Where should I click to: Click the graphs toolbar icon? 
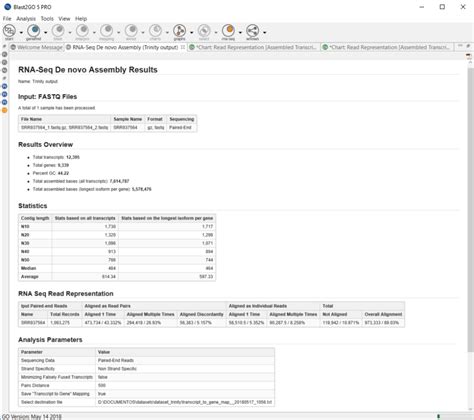click(179, 31)
